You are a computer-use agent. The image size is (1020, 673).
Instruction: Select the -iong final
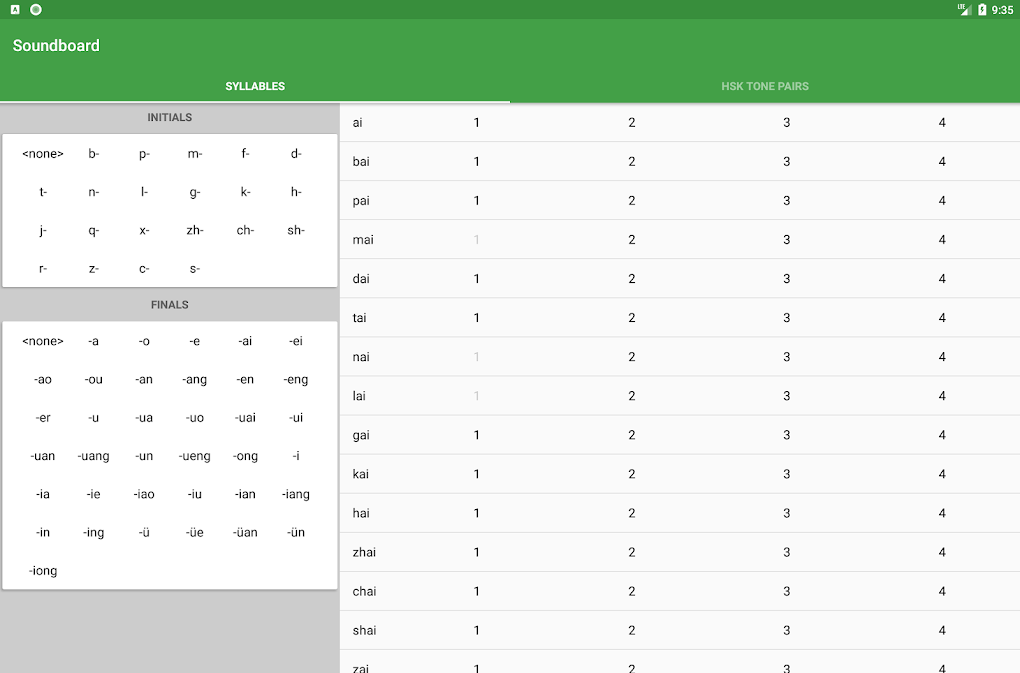42,570
